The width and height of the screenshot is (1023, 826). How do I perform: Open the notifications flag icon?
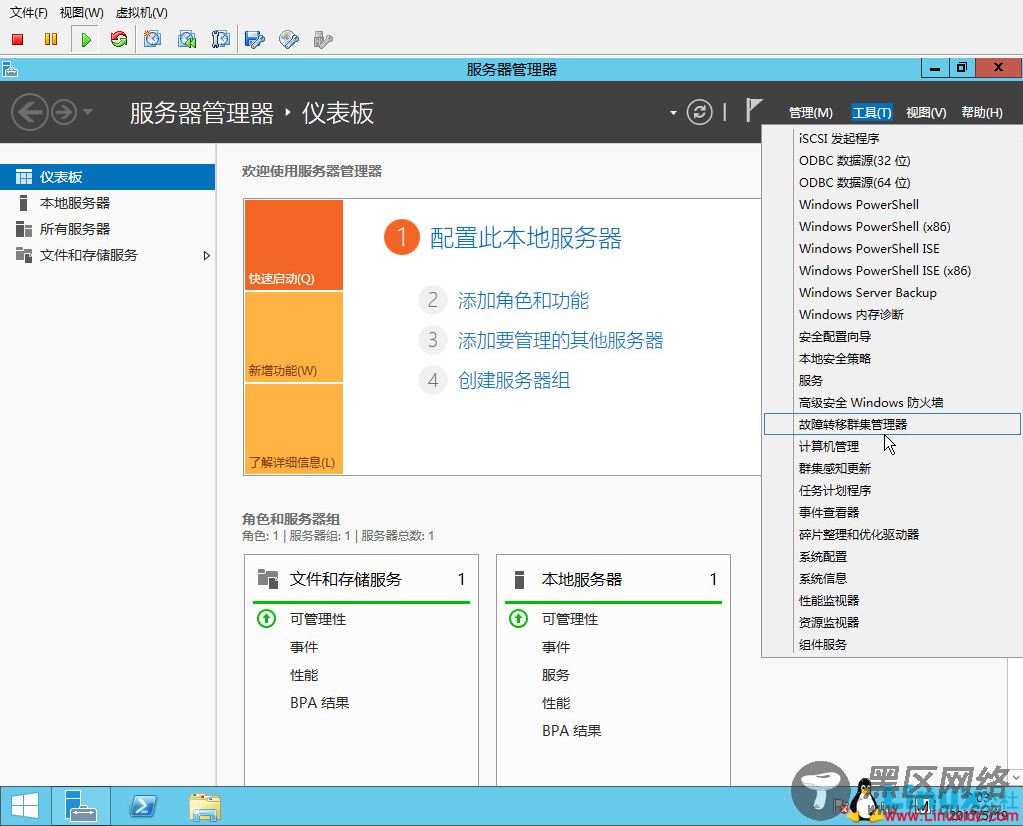754,110
